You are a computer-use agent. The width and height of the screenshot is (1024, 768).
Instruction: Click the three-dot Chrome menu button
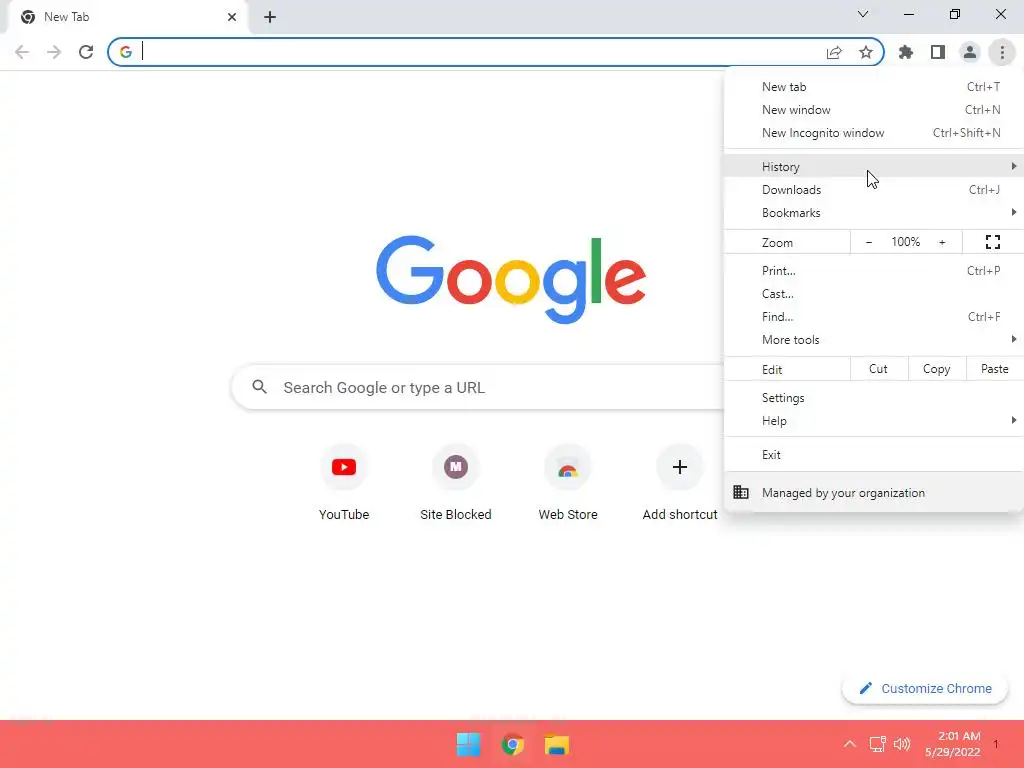coord(1002,52)
